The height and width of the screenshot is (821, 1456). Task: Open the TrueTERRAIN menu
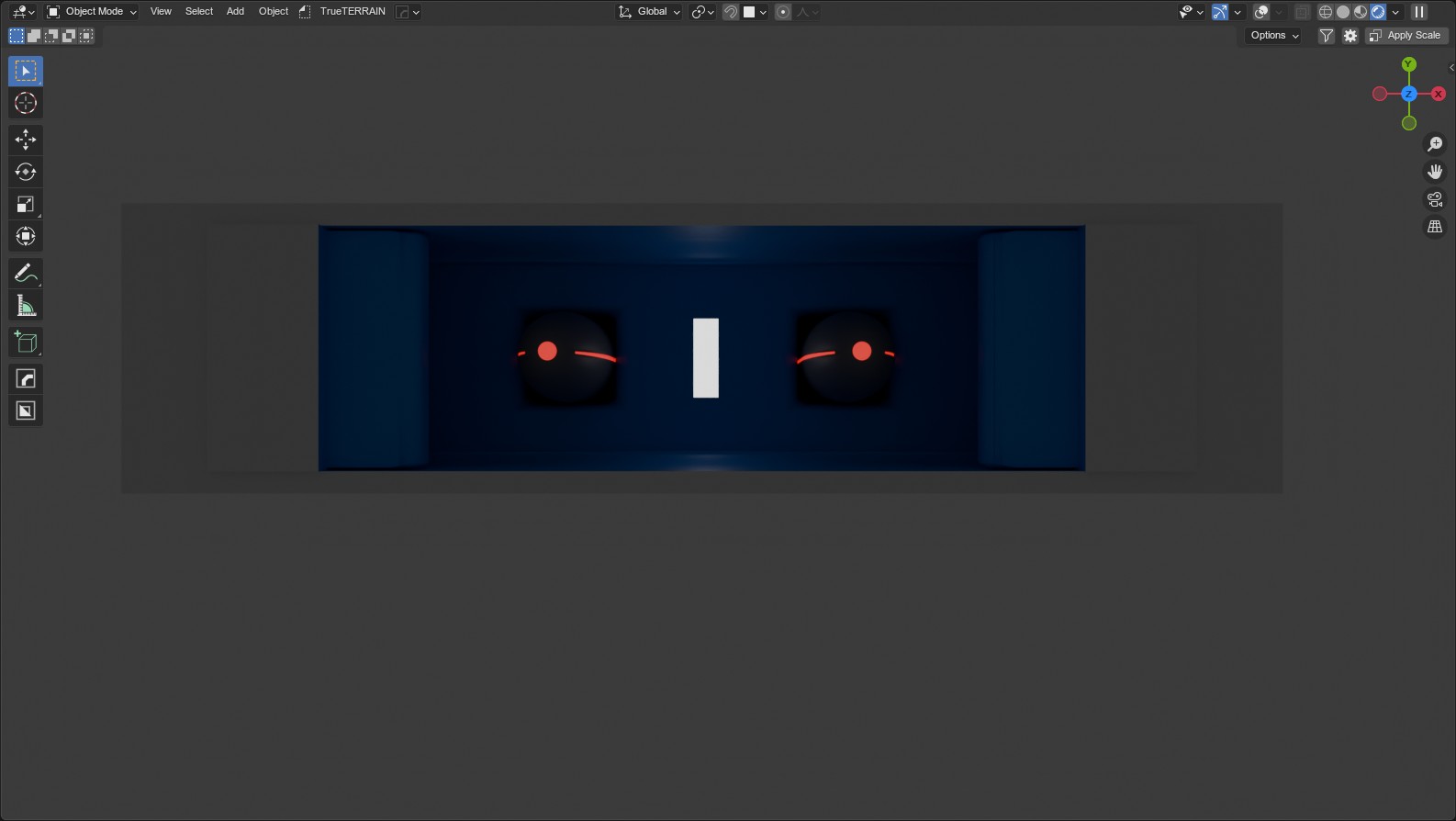pyautogui.click(x=353, y=12)
